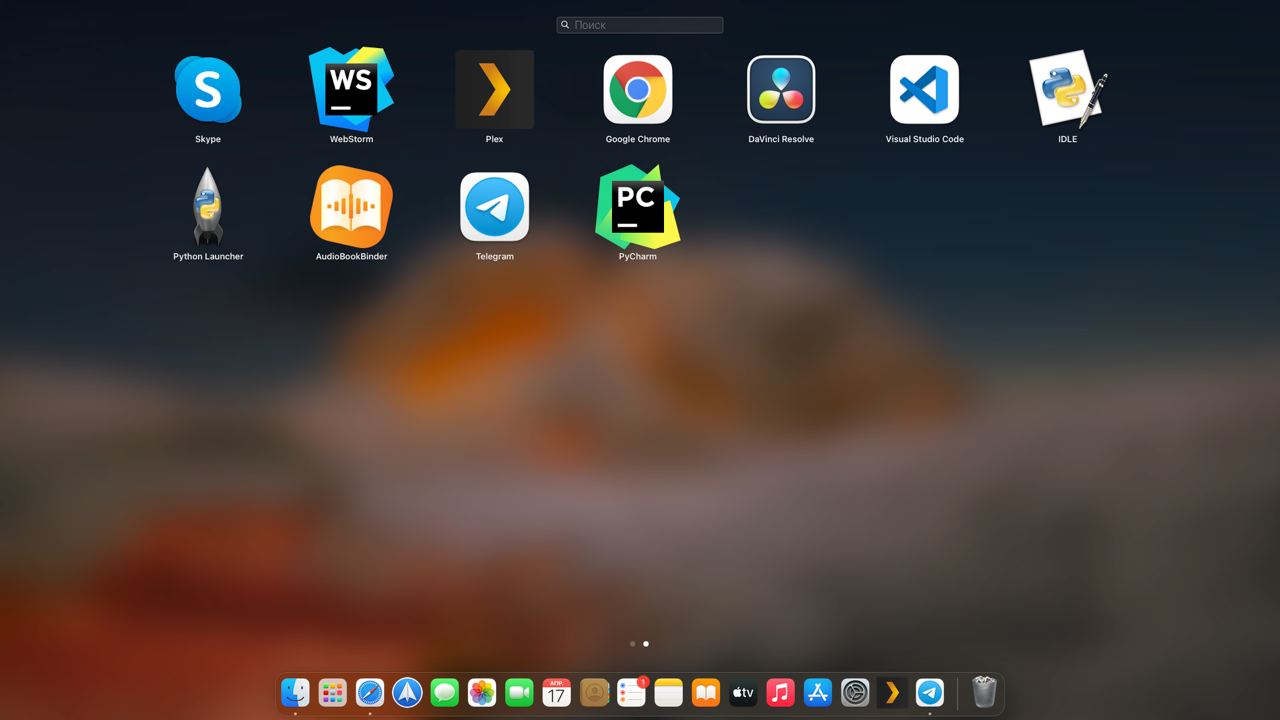
Task: Click the "Visual Studio Code" label text
Action: click(925, 139)
